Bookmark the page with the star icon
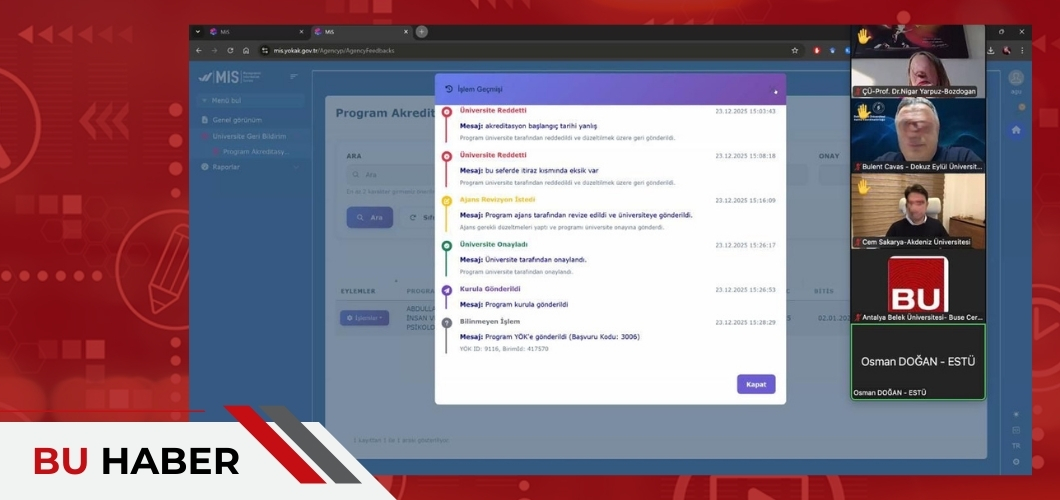1060x500 pixels. pyautogui.click(x=795, y=50)
